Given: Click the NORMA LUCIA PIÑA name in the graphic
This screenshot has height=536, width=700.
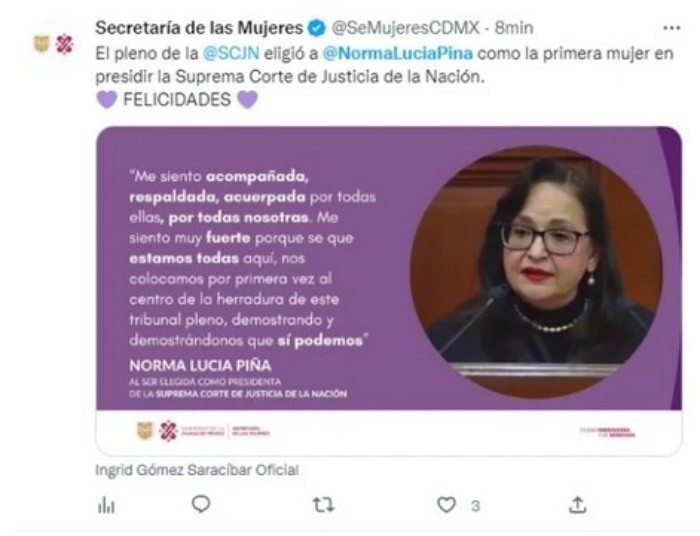Looking at the screenshot, I should (x=200, y=366).
